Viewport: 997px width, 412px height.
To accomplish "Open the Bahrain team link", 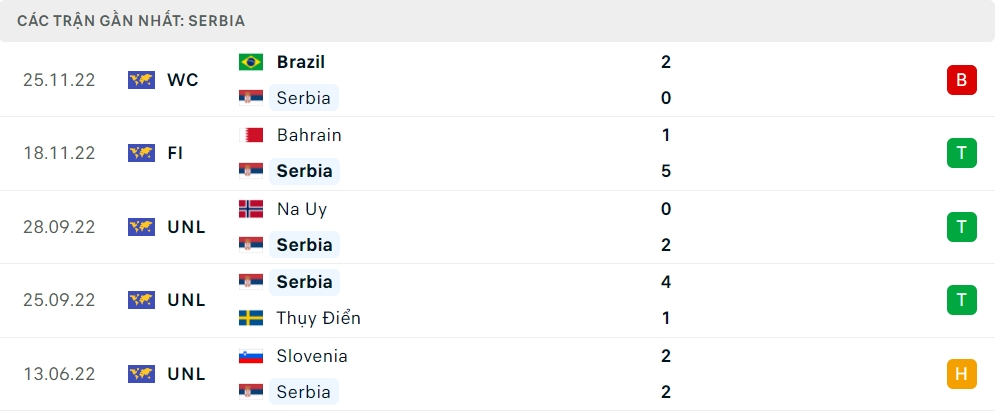I will [x=309, y=135].
